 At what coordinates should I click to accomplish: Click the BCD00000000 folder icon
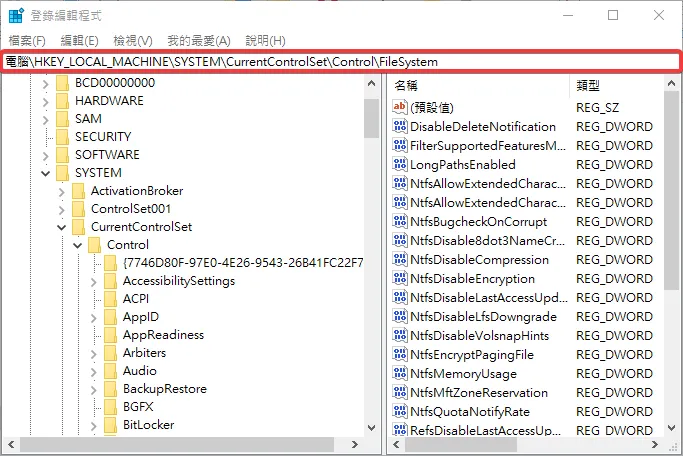coord(63,83)
